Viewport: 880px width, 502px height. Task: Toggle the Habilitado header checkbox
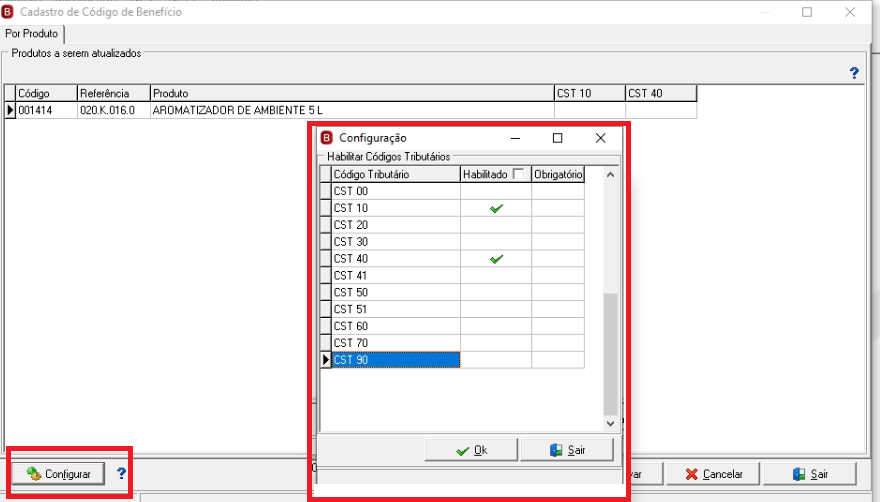click(519, 174)
